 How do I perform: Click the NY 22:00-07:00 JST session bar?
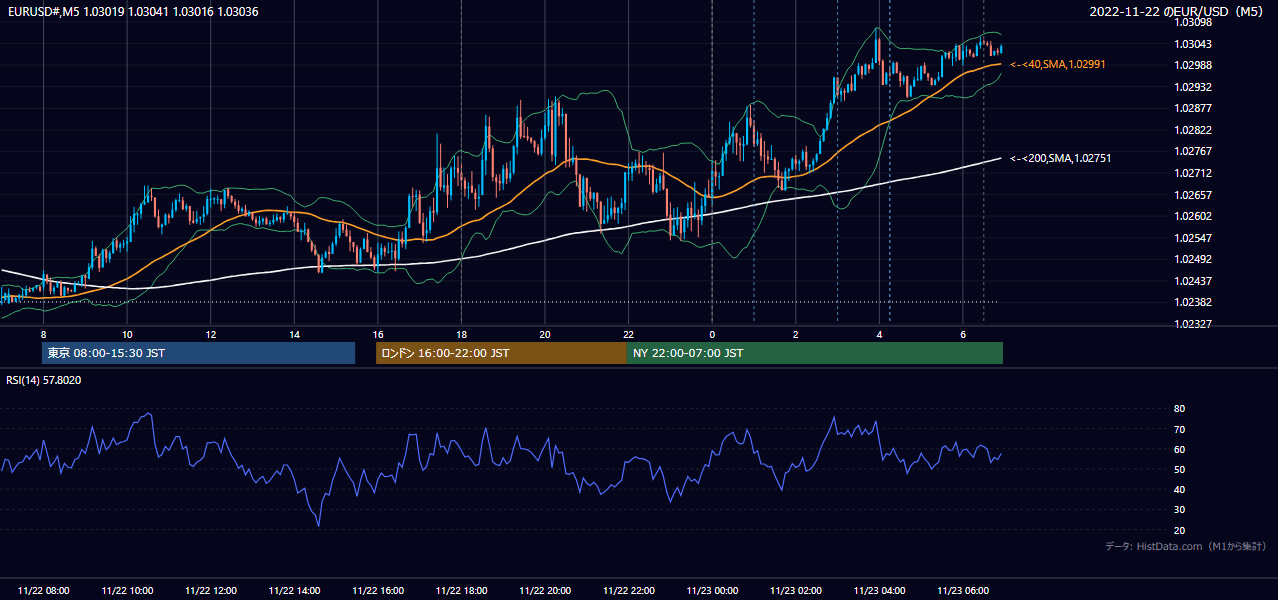point(815,353)
